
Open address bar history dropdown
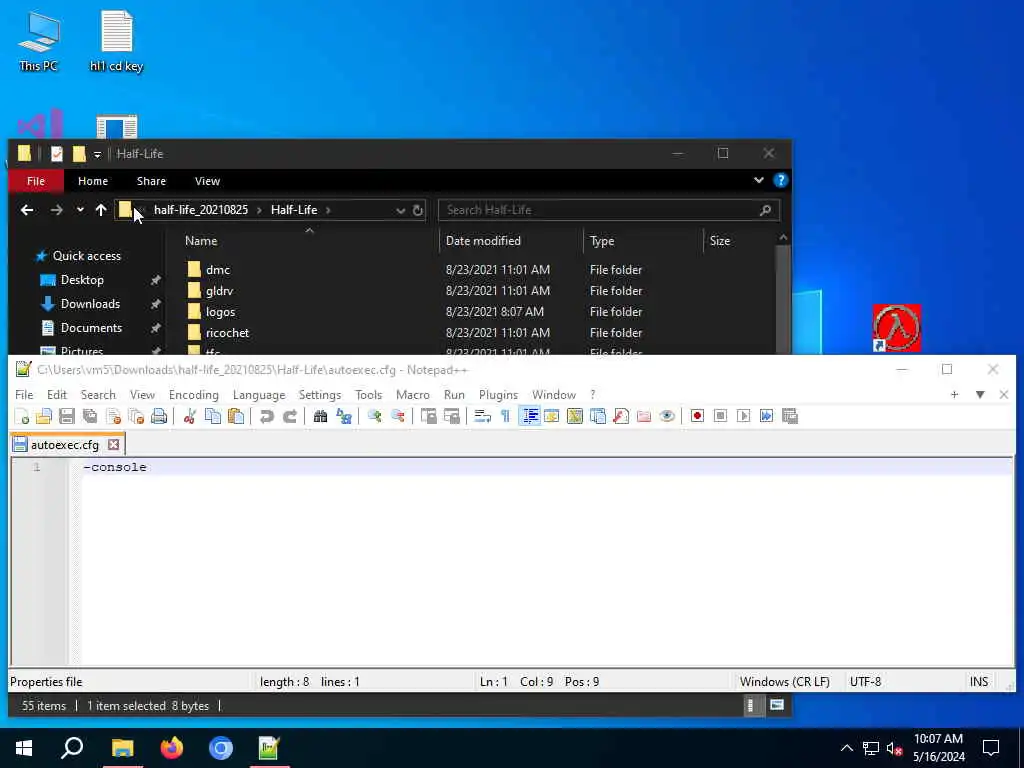point(400,210)
